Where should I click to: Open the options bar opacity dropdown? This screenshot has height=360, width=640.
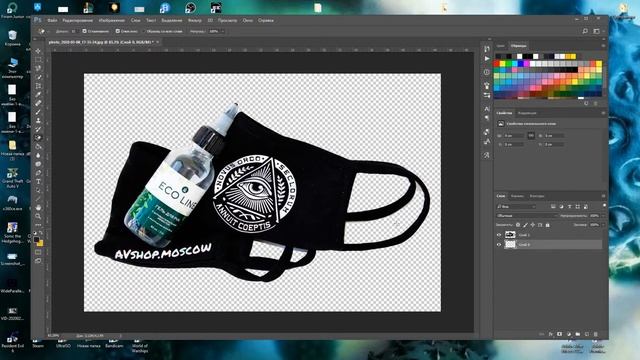pyautogui.click(x=222, y=31)
